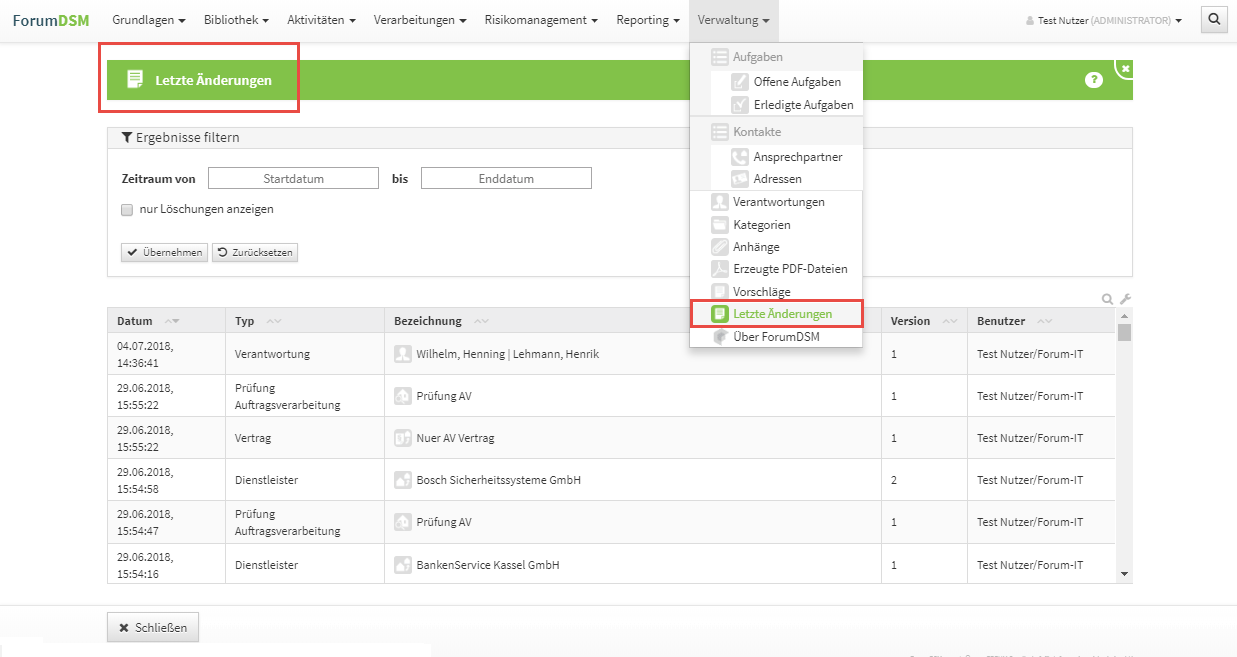Screen dimensions: 1237x657
Task: Sort table by Bezeichnung column
Action: [481, 321]
